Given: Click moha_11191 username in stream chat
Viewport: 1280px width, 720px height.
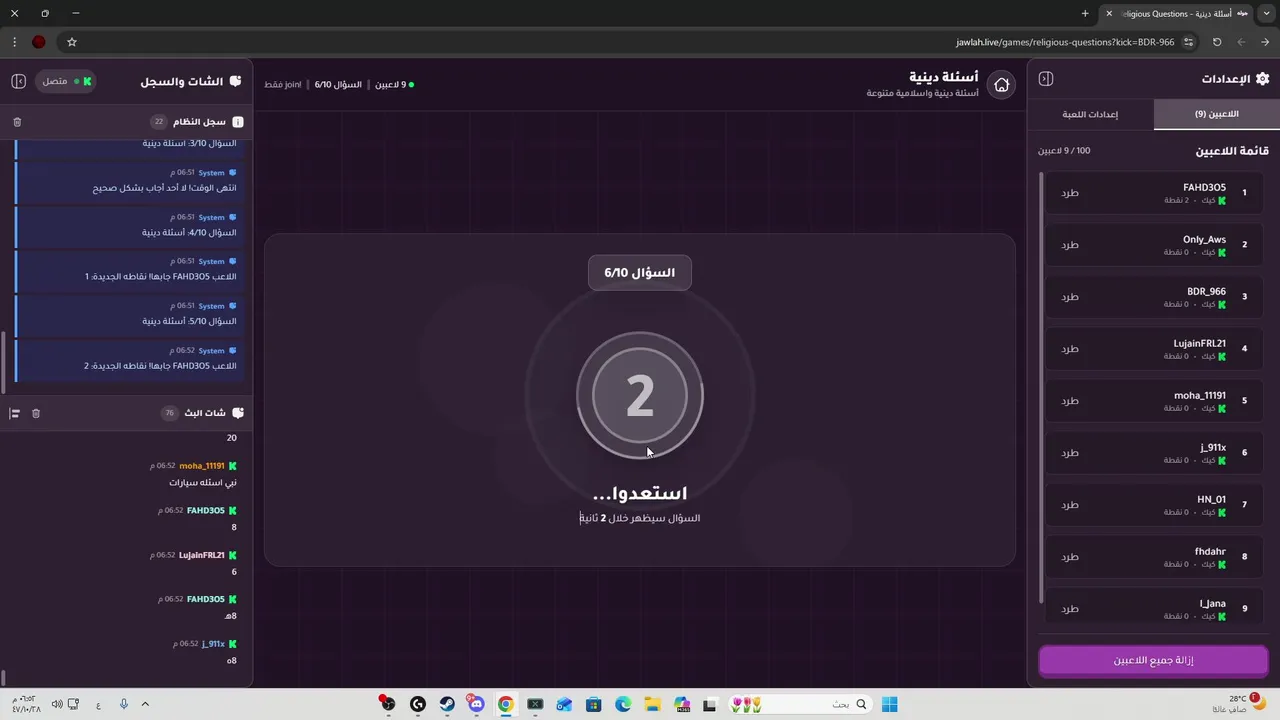Looking at the screenshot, I should coord(202,466).
